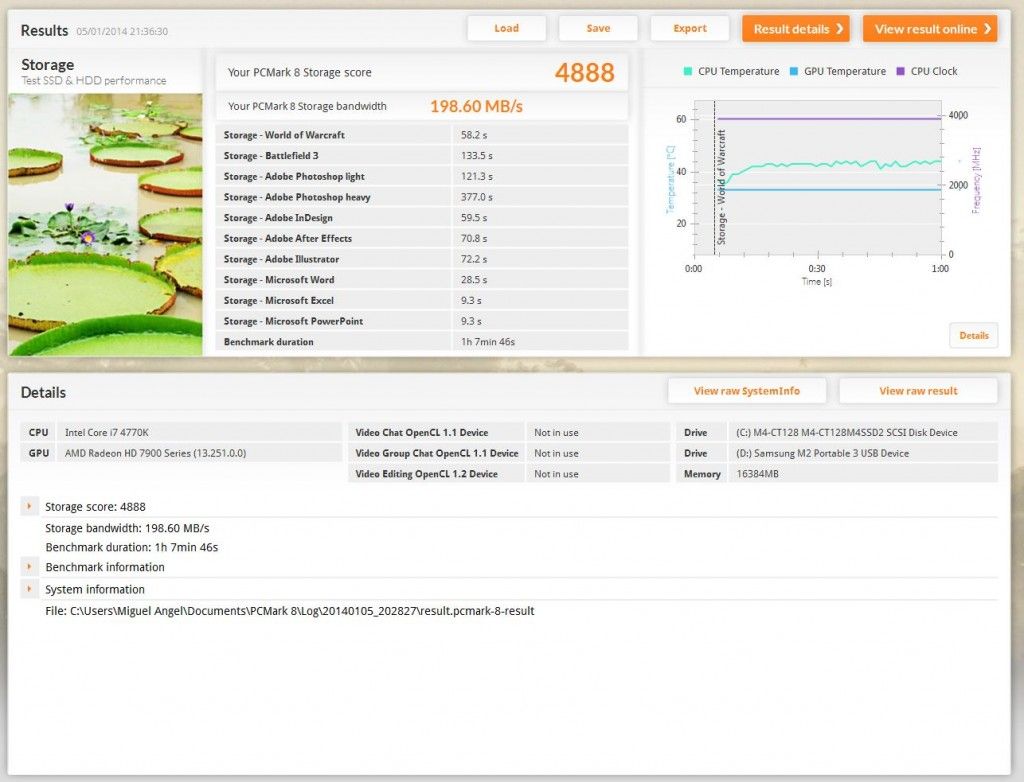
Task: Click the 133.5 s Battlefield 3 value
Action: 477,155
